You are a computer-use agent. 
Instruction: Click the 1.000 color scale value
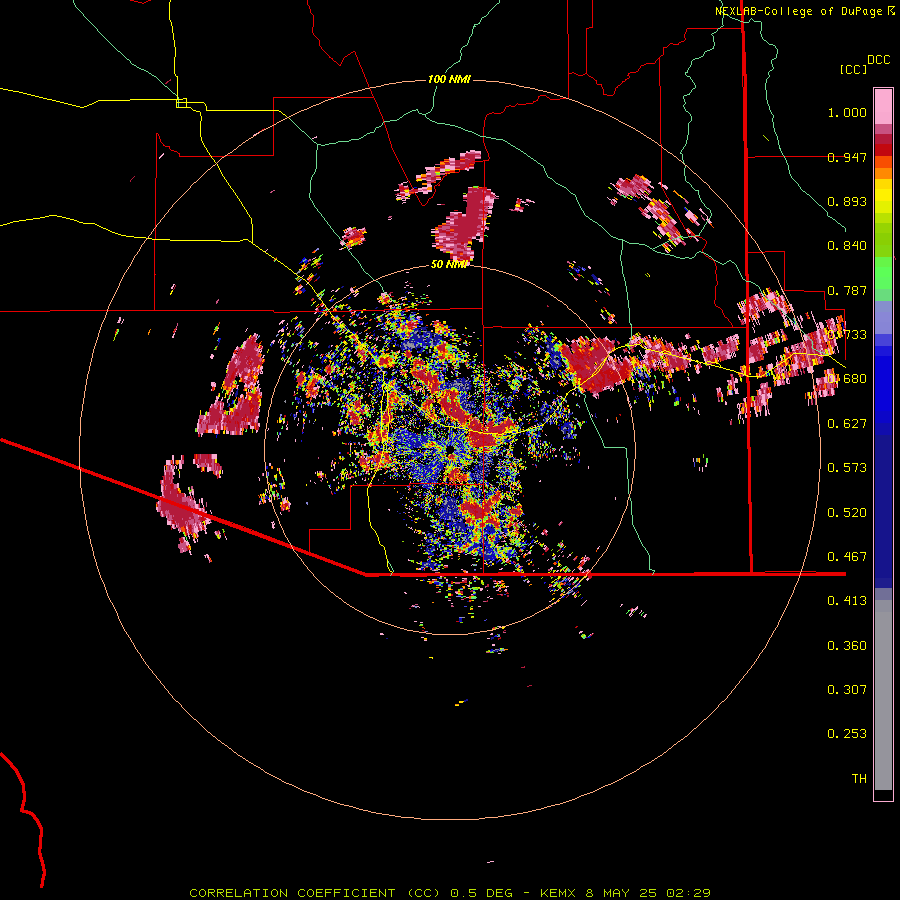click(x=847, y=112)
